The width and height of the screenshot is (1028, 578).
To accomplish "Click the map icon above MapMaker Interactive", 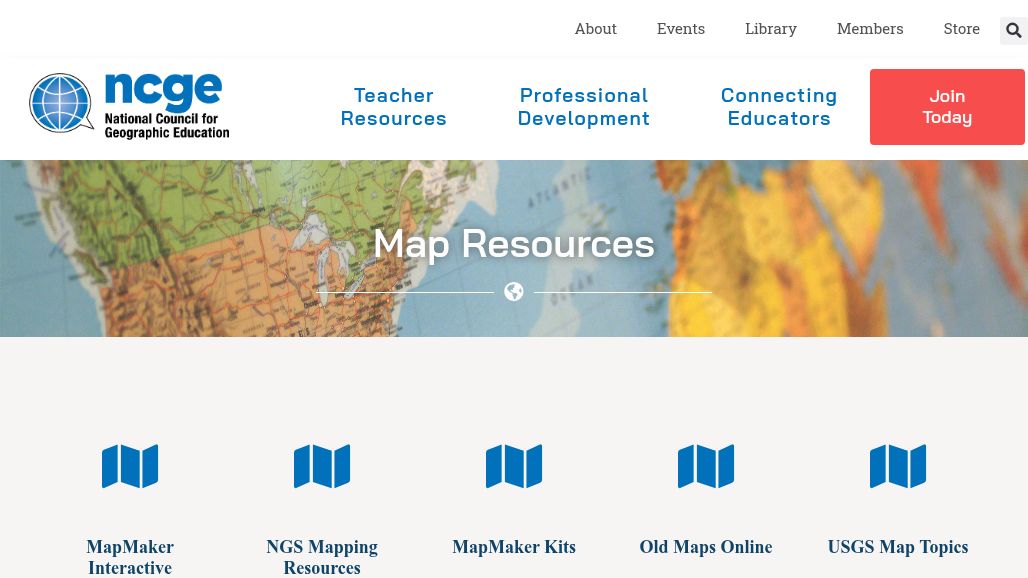I will 130,466.
